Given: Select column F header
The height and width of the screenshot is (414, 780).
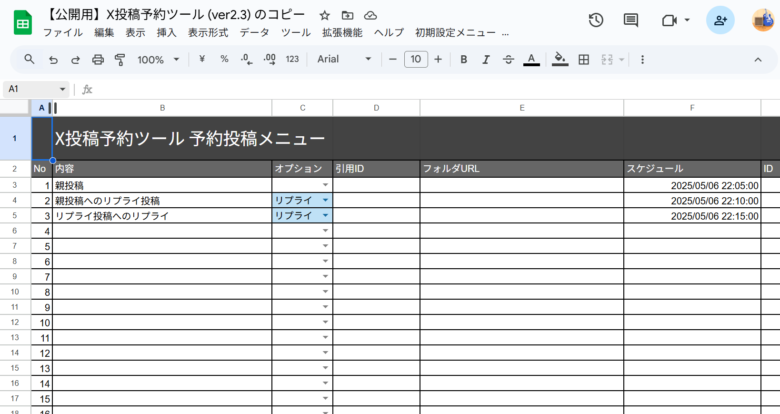Looking at the screenshot, I should (x=692, y=108).
